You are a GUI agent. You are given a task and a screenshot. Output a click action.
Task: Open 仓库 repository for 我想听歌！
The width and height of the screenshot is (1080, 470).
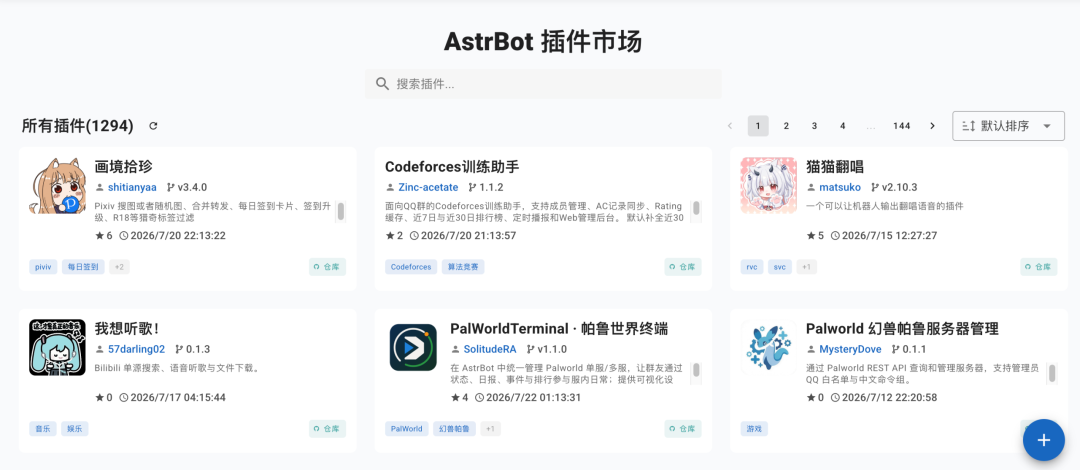(327, 429)
